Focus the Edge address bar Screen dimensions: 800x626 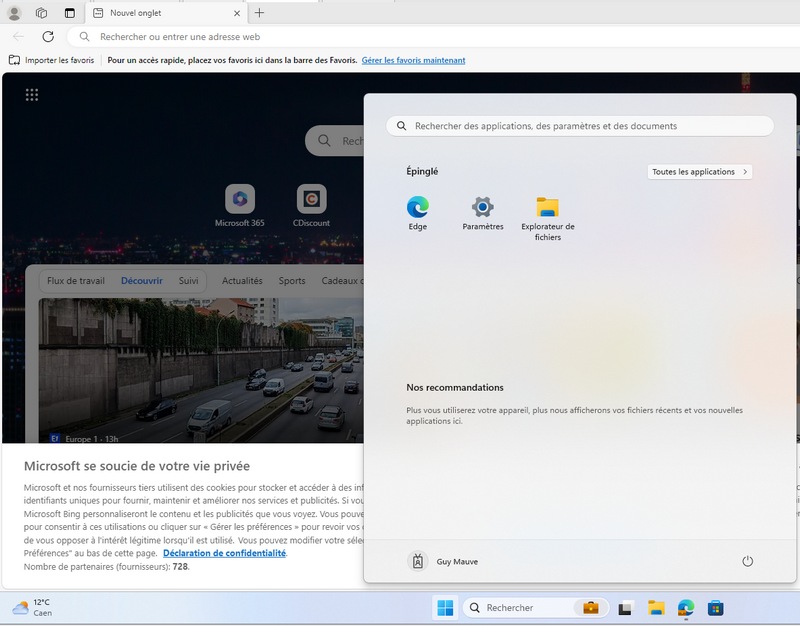pyautogui.click(x=434, y=37)
